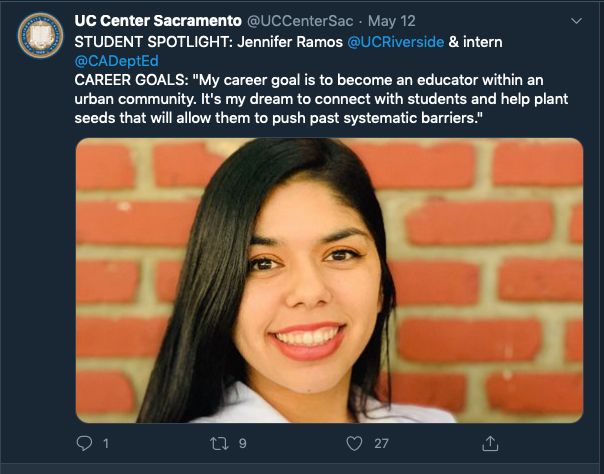Open the UC Center Sacramento display name
This screenshot has height=474, width=604.
[158, 20]
